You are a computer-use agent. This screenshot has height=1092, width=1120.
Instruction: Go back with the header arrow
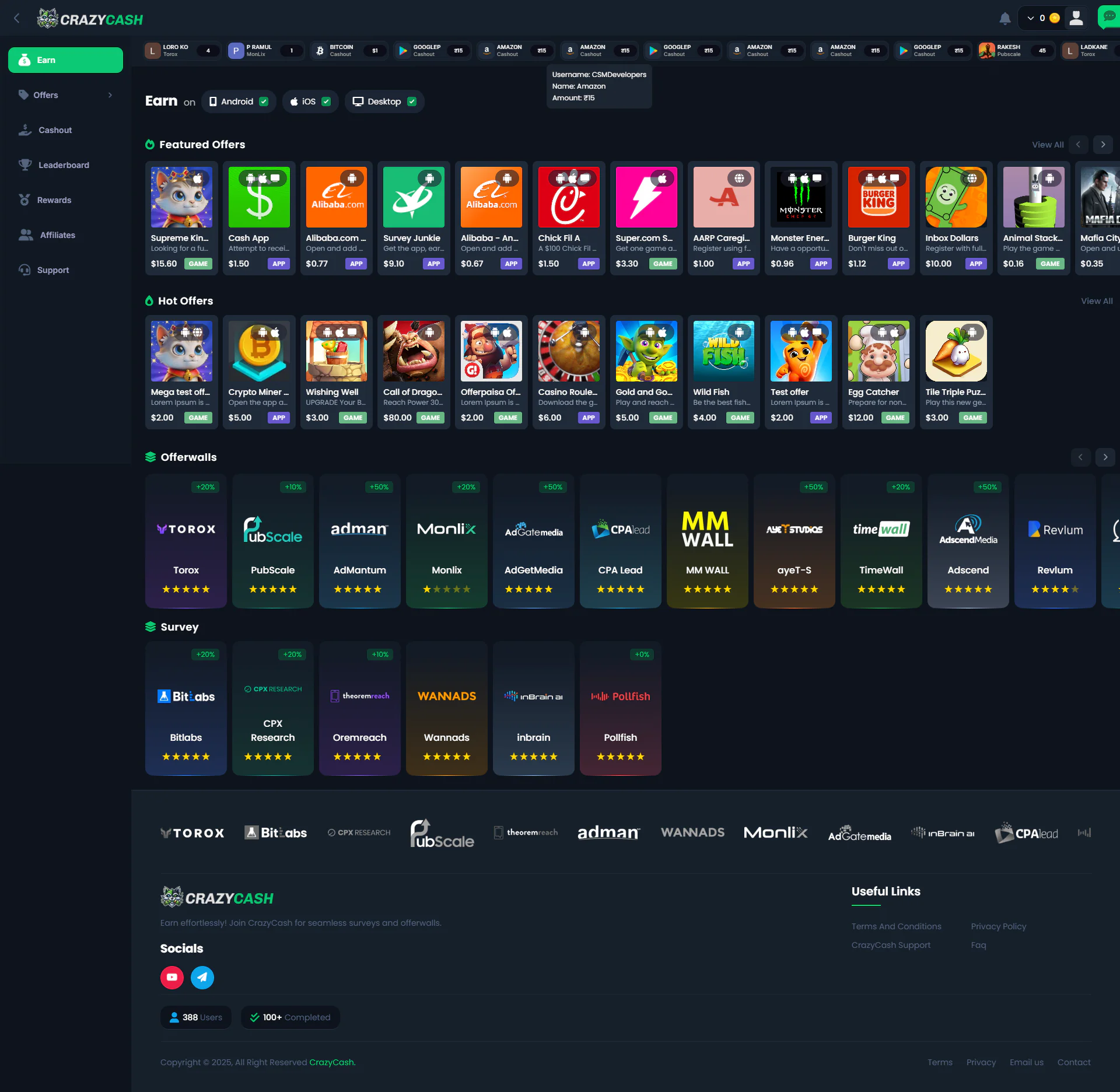click(17, 19)
